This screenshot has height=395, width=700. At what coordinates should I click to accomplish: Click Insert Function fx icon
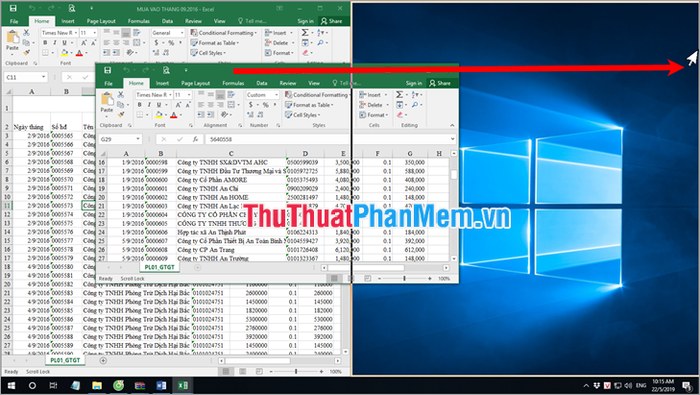195,139
